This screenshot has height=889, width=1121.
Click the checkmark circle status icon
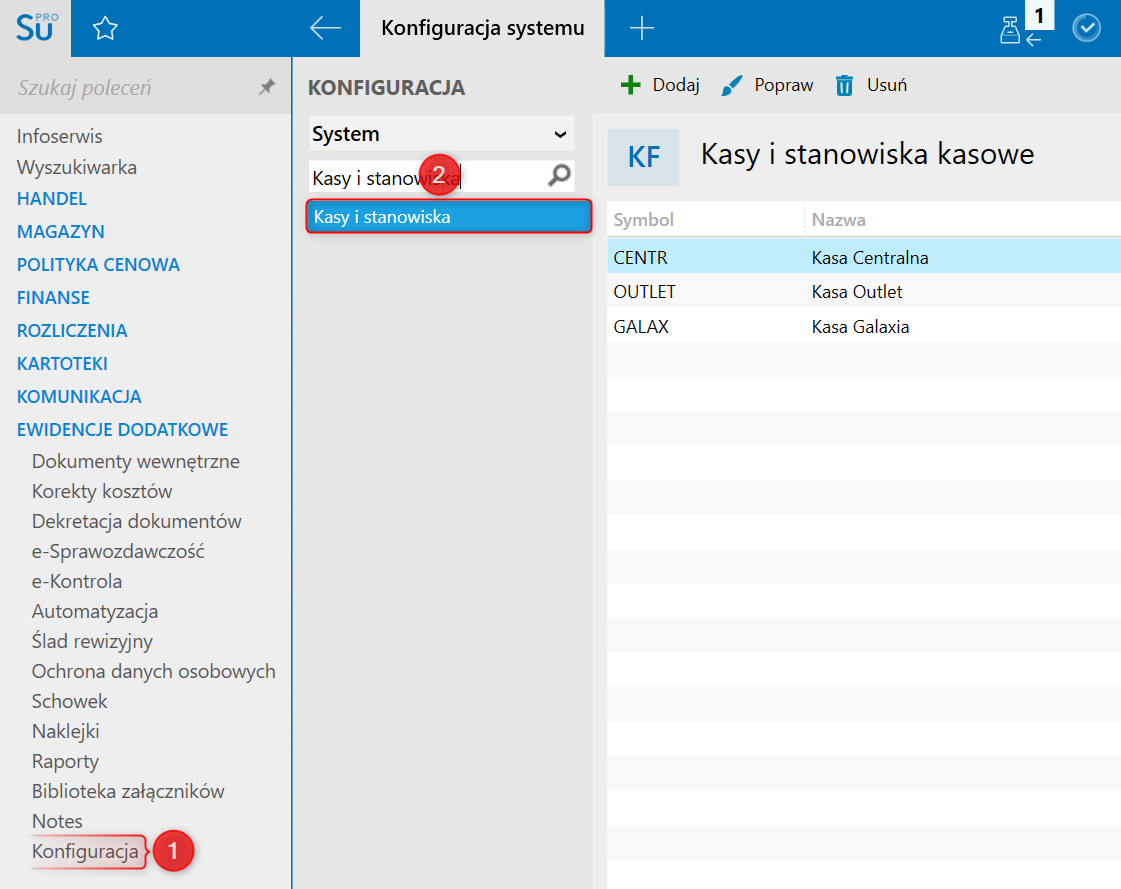pos(1086,28)
